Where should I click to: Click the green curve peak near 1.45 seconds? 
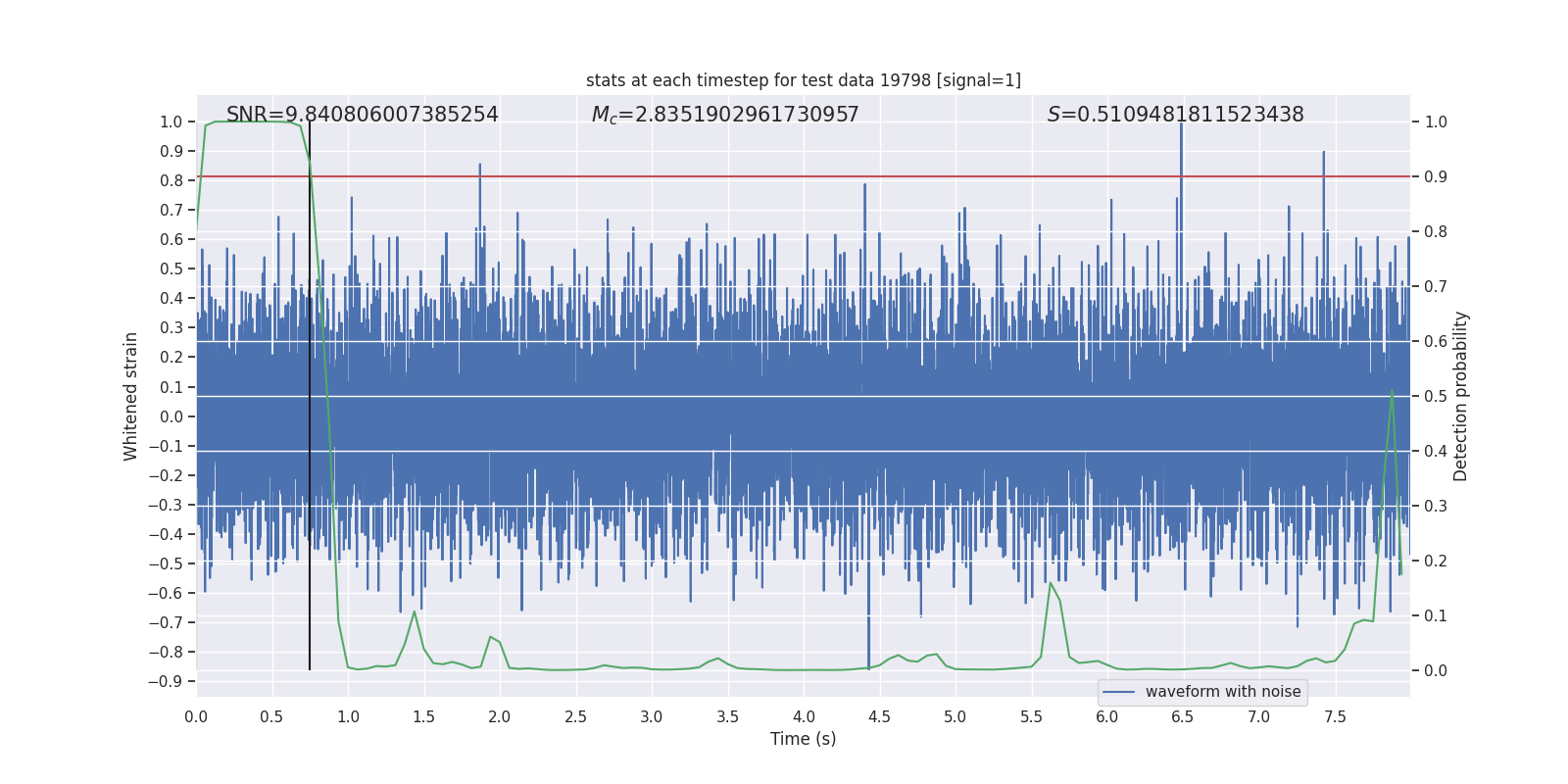click(415, 612)
